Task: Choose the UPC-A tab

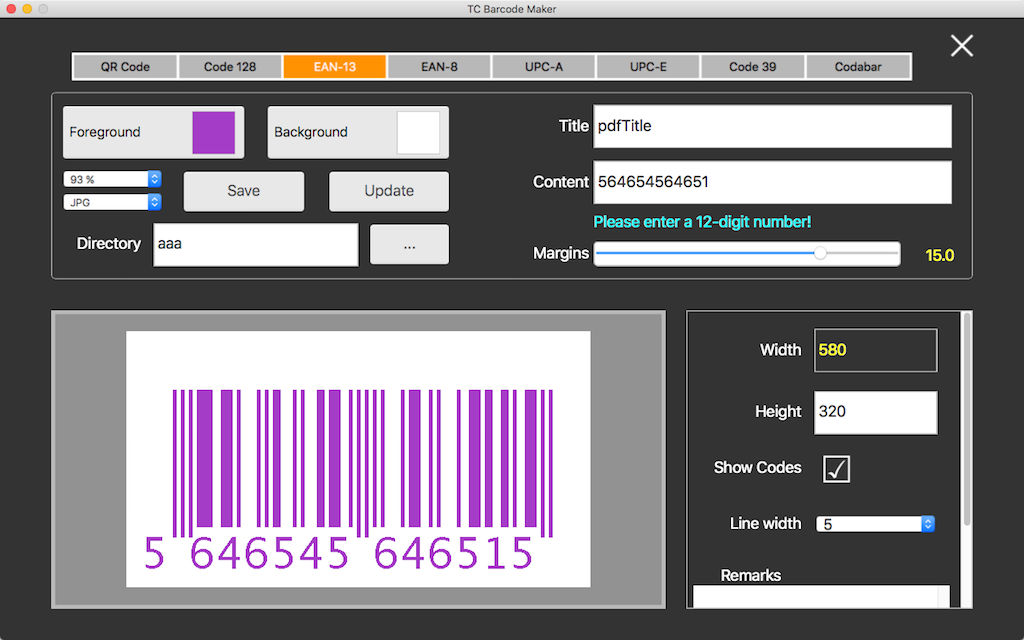Action: pyautogui.click(x=543, y=67)
